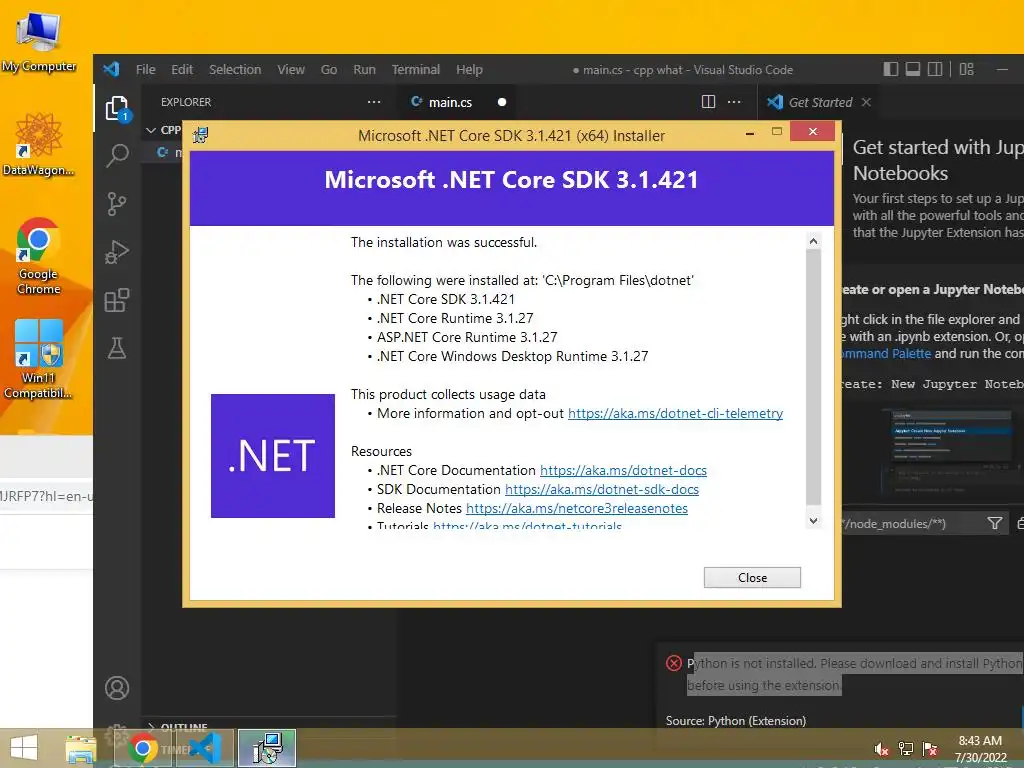The width and height of the screenshot is (1024, 768).
Task: Open the dotnet-sdk-docs link
Action: coord(601,489)
